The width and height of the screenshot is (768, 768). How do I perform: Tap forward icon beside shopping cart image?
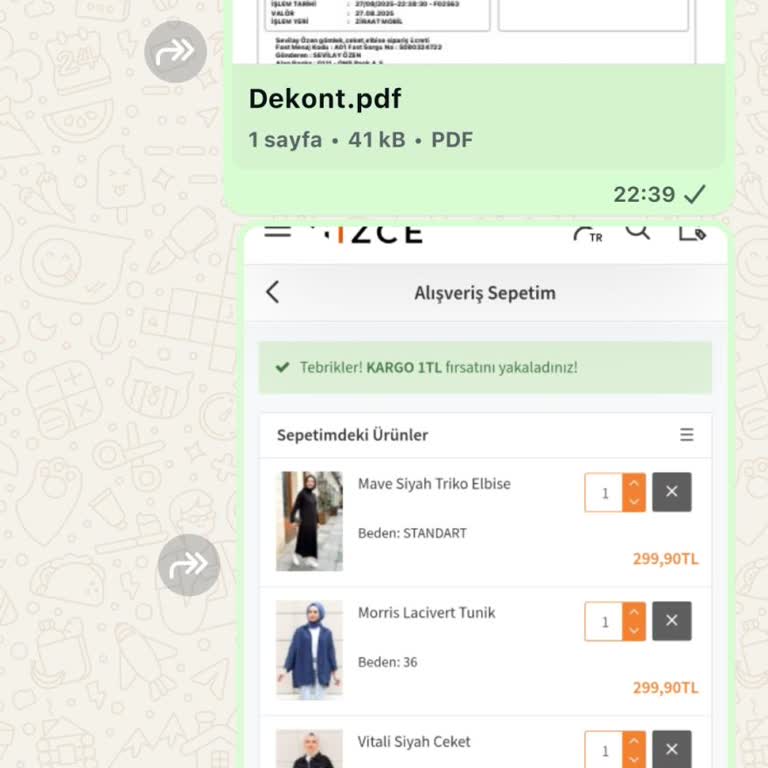coord(189,565)
